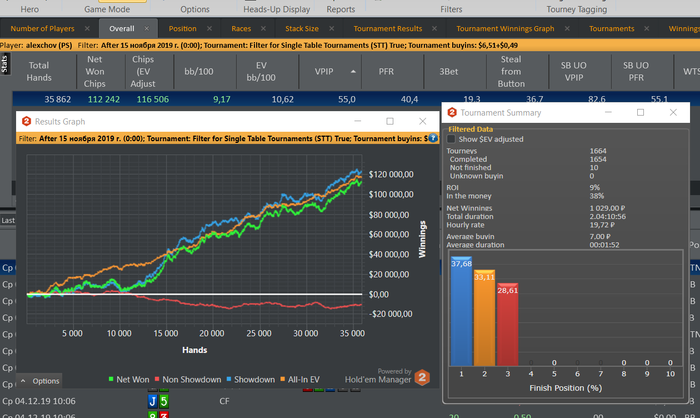Image resolution: width=700 pixels, height=418 pixels.
Task: Close the Overall tab
Action: 146,29
